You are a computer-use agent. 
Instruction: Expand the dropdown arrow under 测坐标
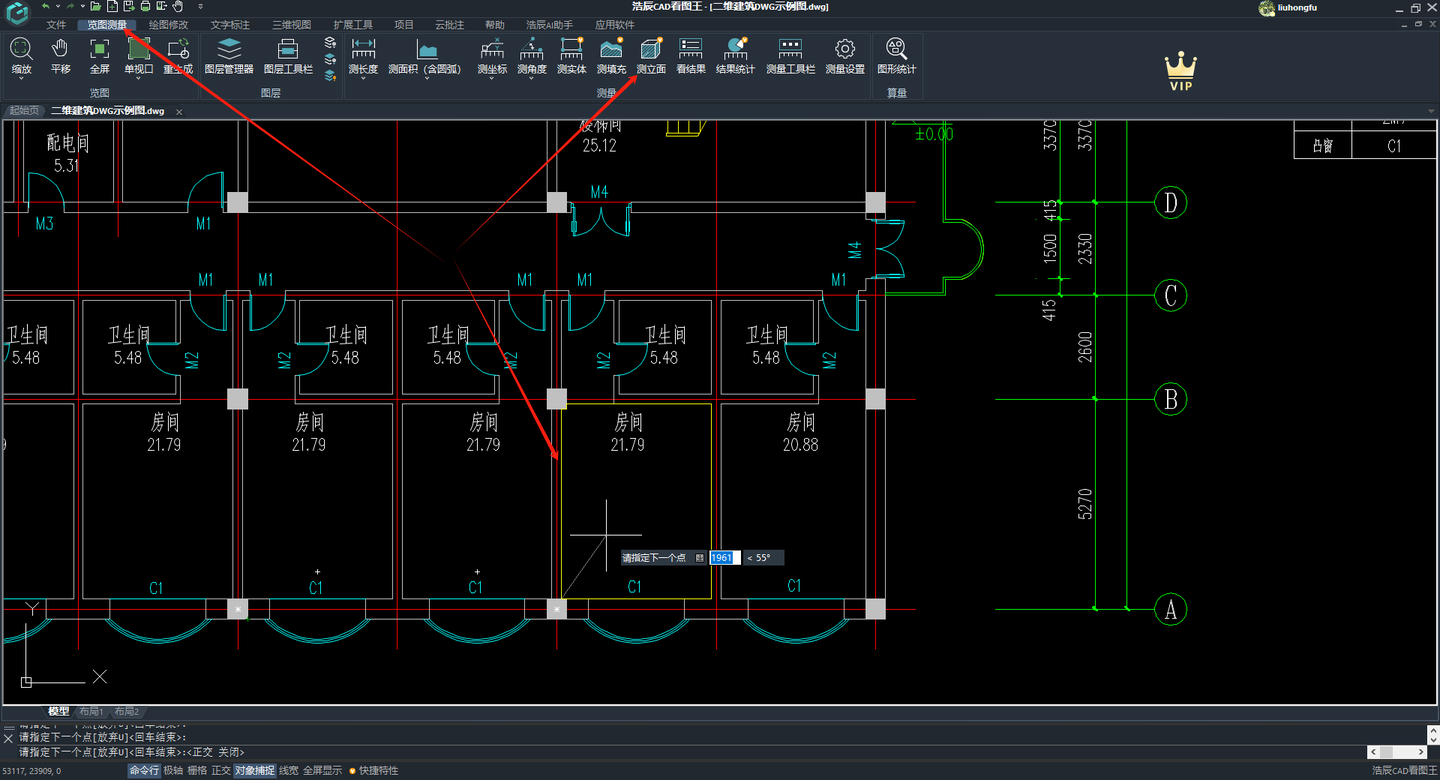coord(492,78)
